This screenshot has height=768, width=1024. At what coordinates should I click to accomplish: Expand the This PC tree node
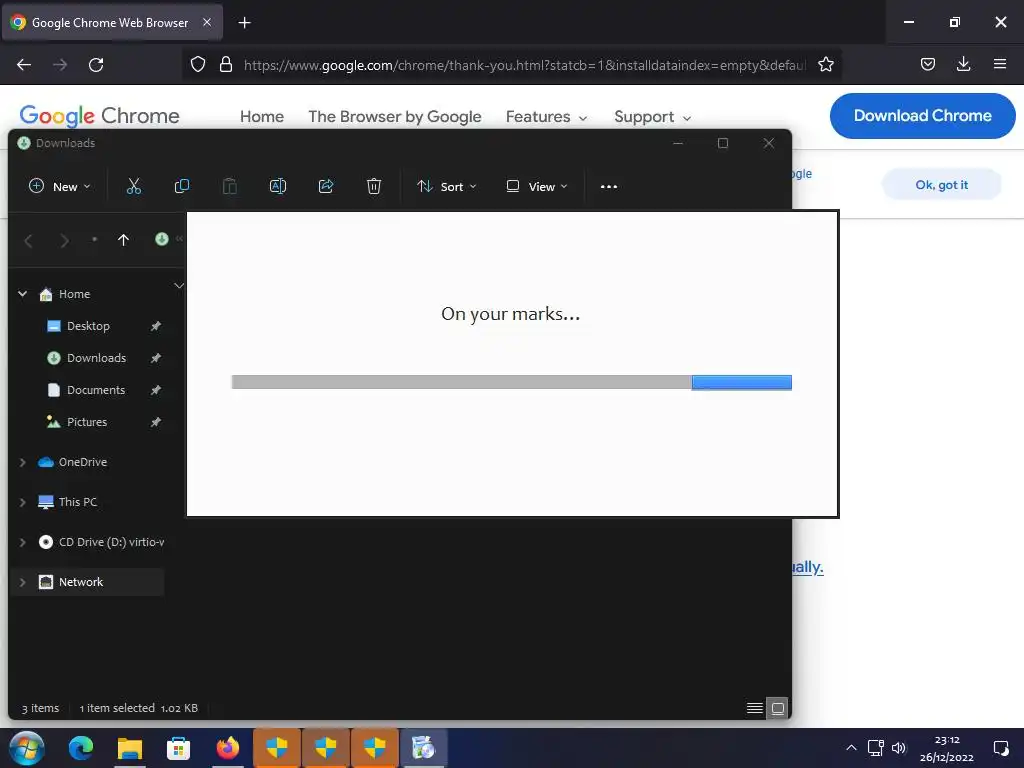23,502
